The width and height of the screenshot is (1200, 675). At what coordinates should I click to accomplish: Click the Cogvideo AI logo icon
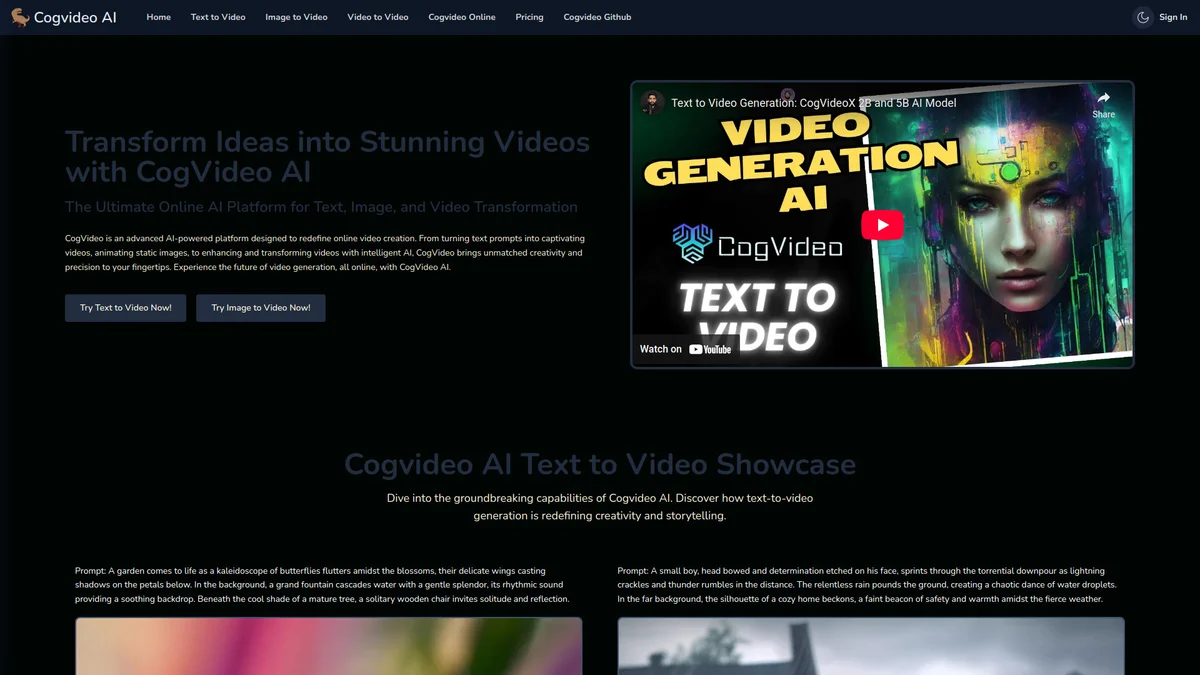click(20, 17)
